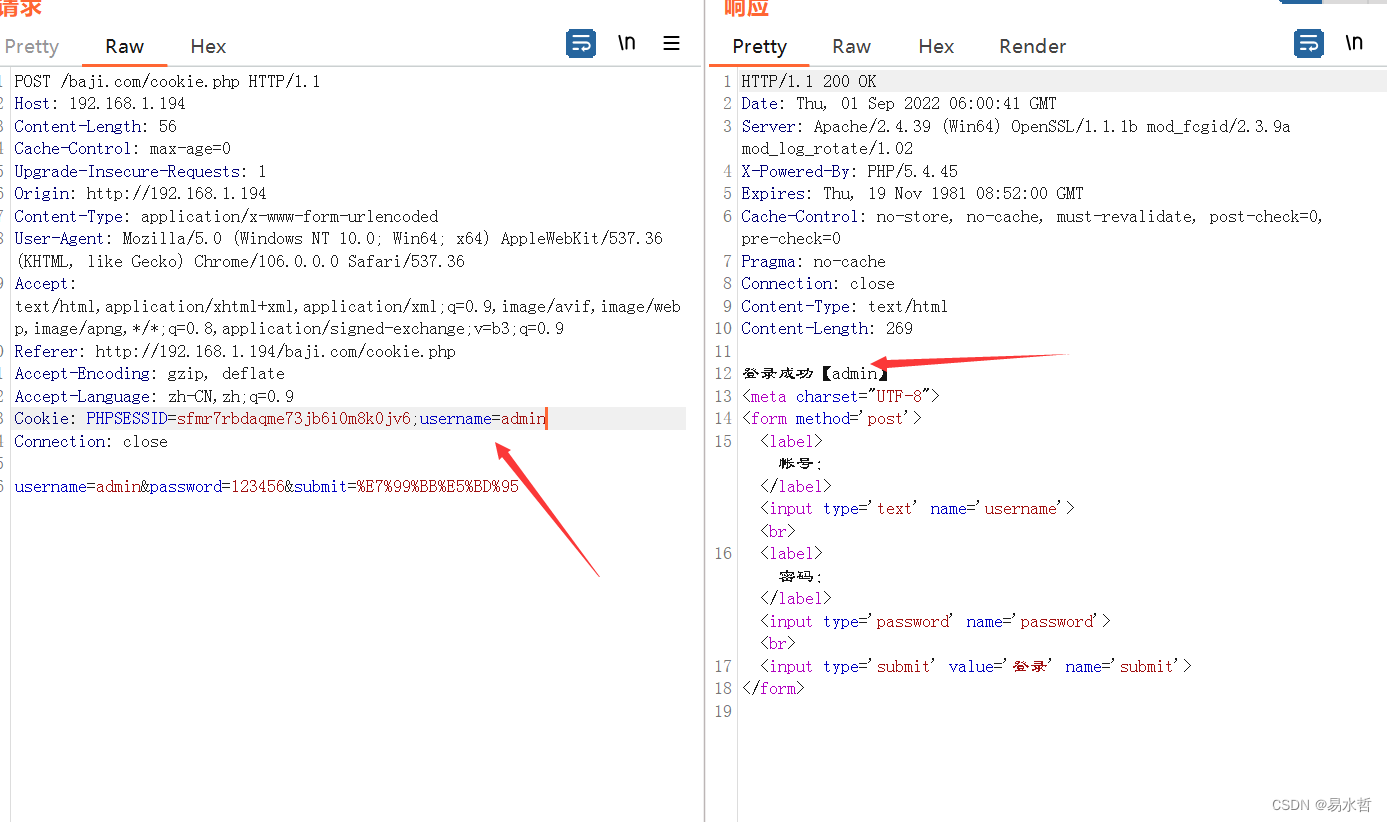Click the Content-Length: 56 header line

coord(95,126)
